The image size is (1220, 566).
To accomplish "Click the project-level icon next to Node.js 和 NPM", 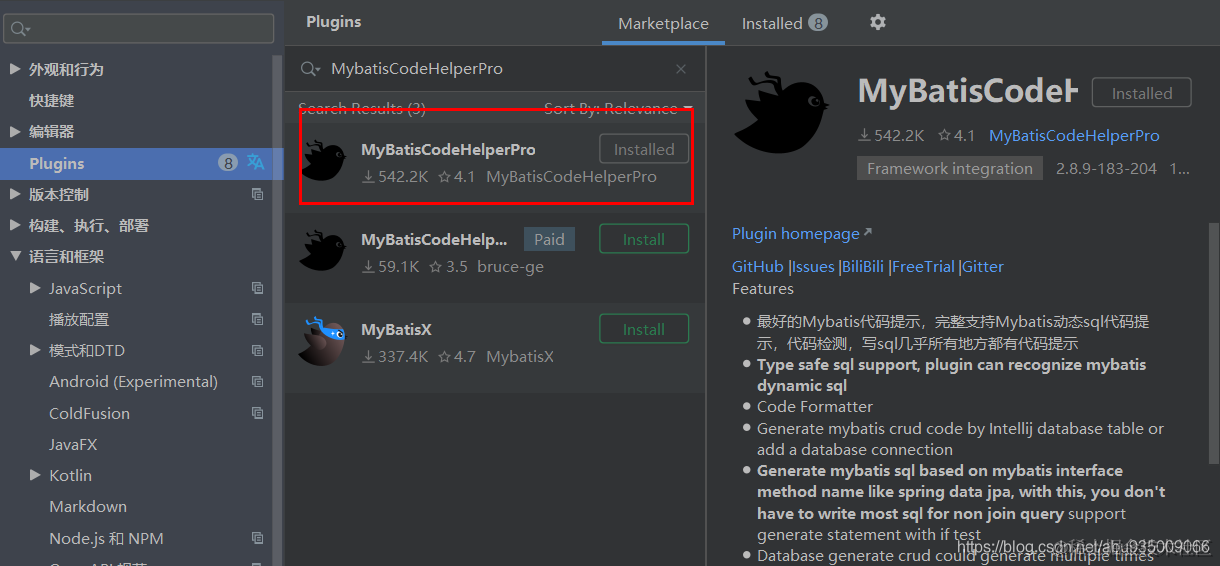I will (x=258, y=538).
